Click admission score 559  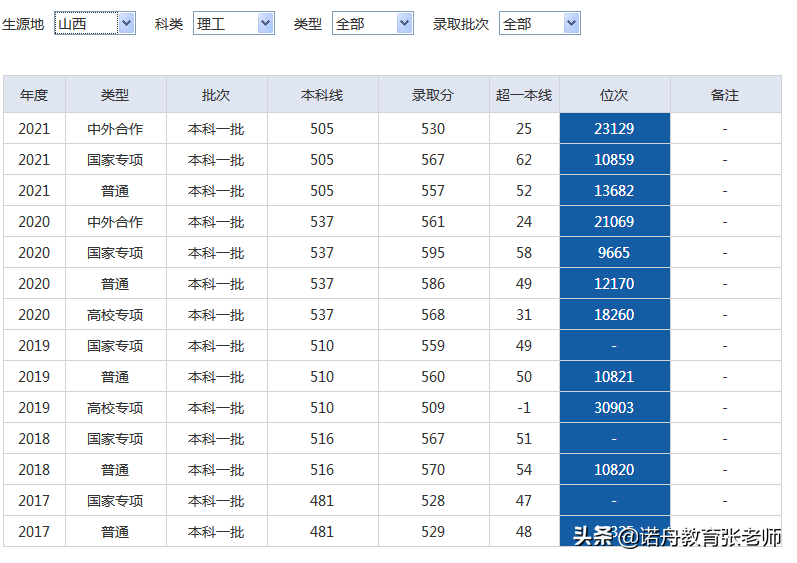pos(433,346)
